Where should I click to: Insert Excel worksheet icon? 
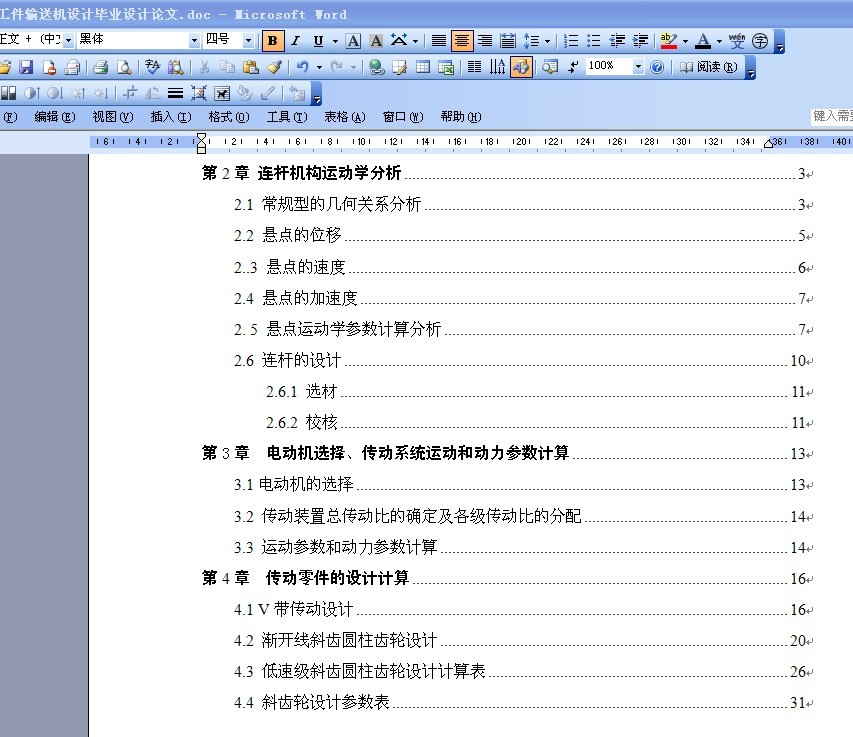click(446, 67)
